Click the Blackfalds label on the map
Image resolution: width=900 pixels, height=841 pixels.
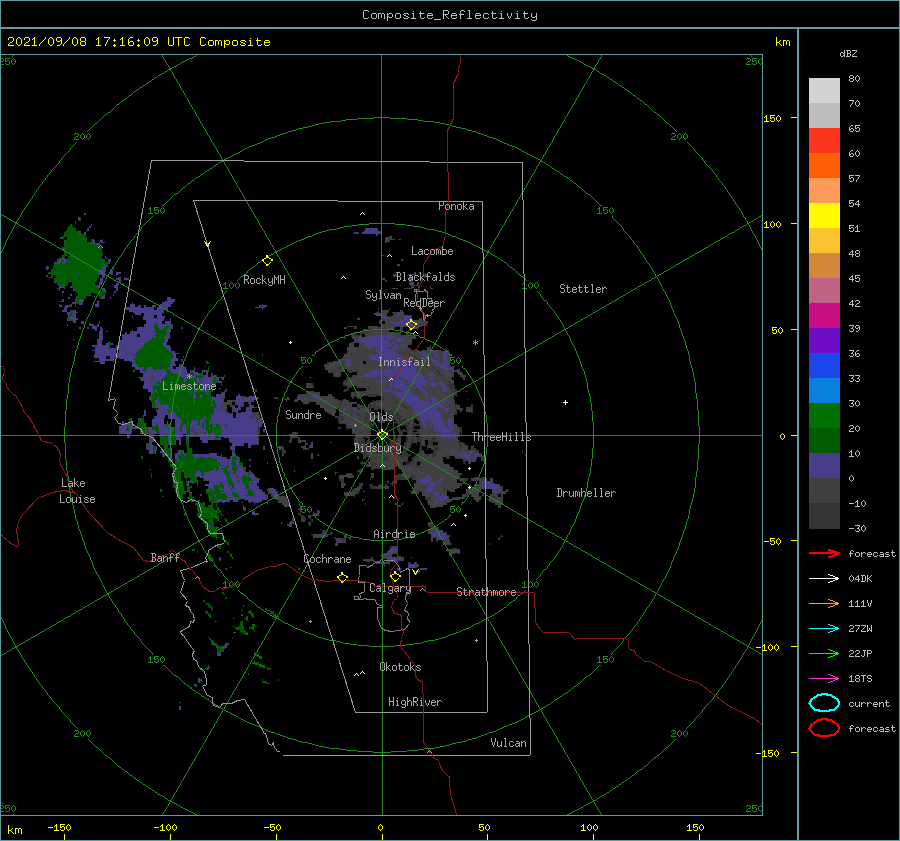425,277
